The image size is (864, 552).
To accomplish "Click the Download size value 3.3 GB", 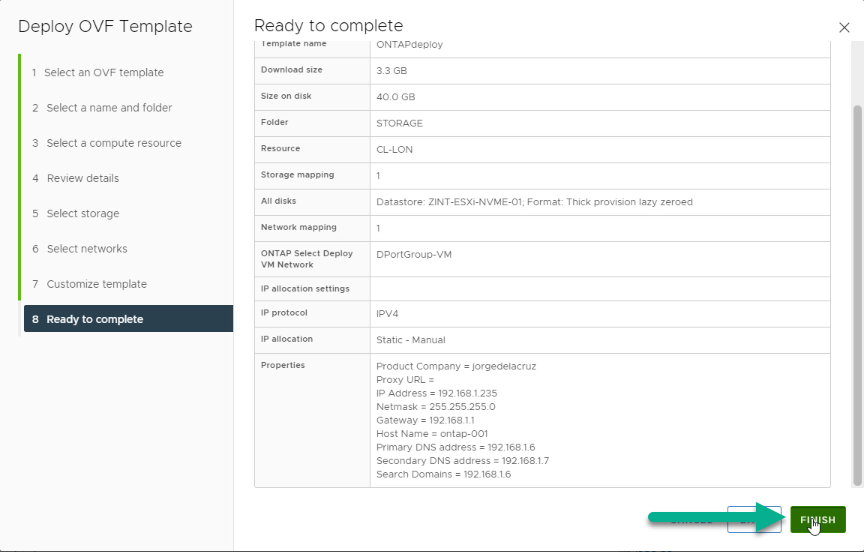I will pos(391,71).
